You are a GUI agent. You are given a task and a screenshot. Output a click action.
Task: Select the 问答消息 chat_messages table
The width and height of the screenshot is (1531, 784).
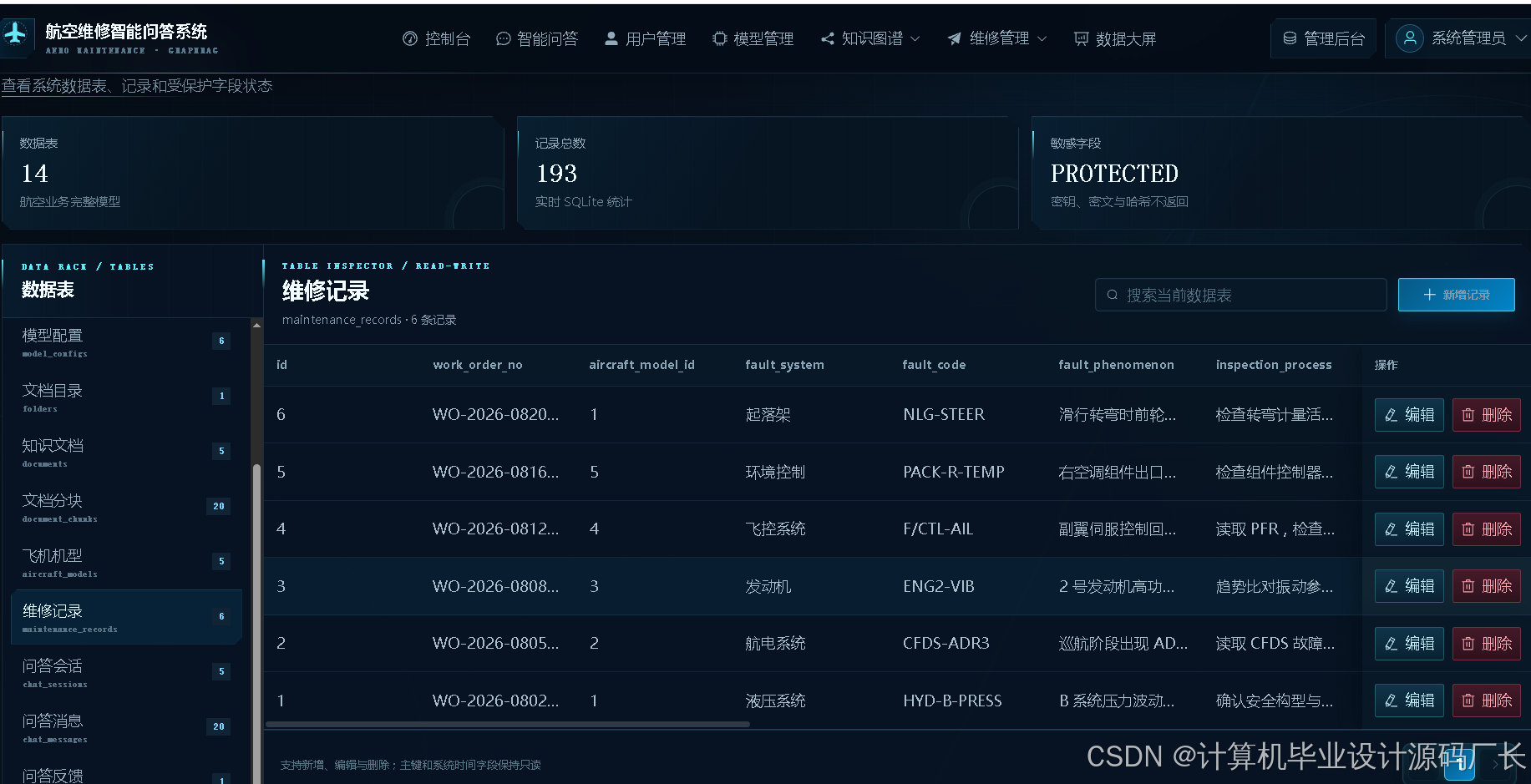(x=126, y=728)
